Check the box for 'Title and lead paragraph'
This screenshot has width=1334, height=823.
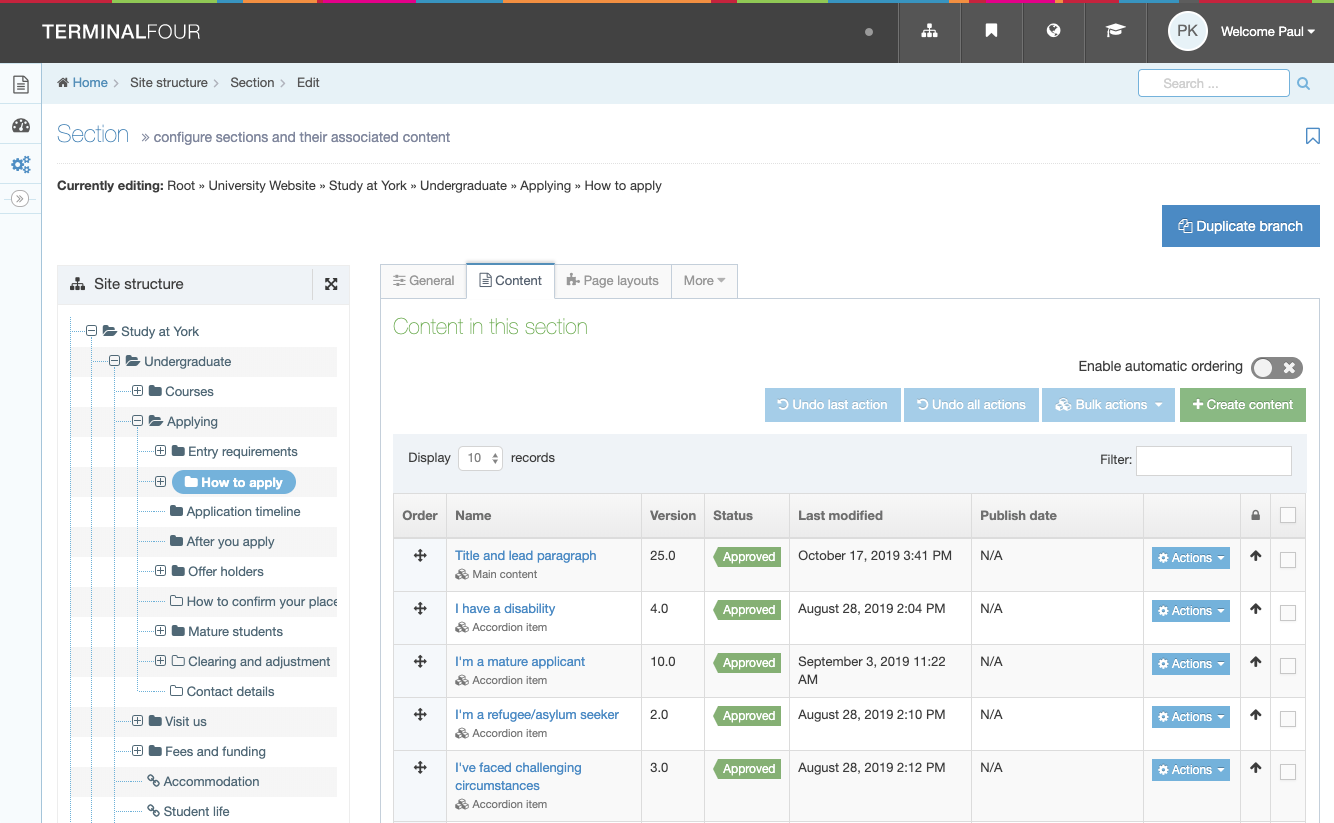pos(1288,560)
